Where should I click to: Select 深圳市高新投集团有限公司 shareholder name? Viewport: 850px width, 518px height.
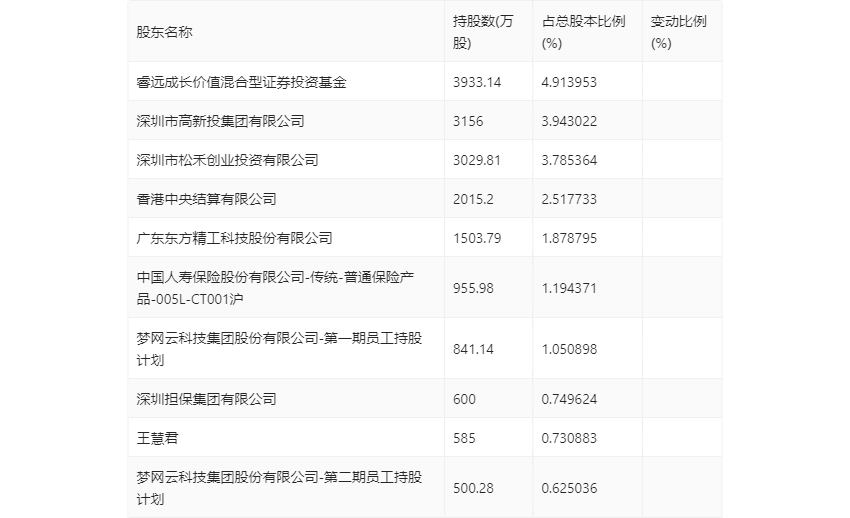coord(220,121)
